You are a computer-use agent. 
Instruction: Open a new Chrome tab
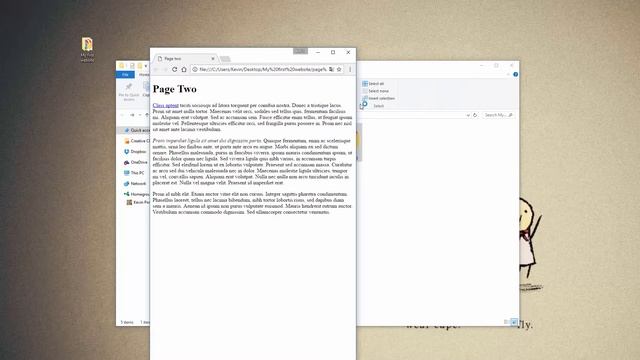(x=225, y=59)
